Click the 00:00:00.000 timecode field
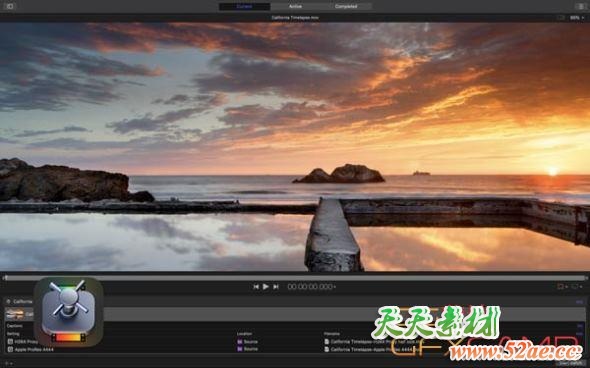Image resolution: width=590 pixels, height=368 pixels. [312, 287]
